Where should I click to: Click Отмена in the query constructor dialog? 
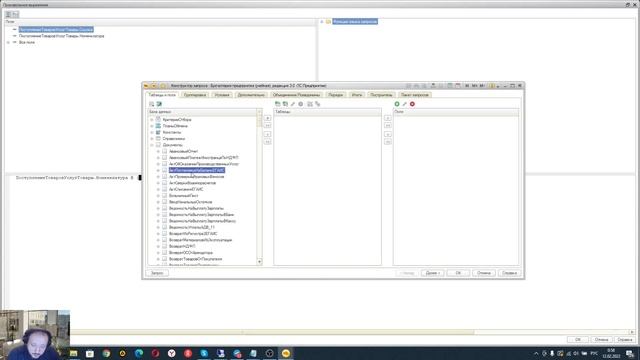(484, 273)
